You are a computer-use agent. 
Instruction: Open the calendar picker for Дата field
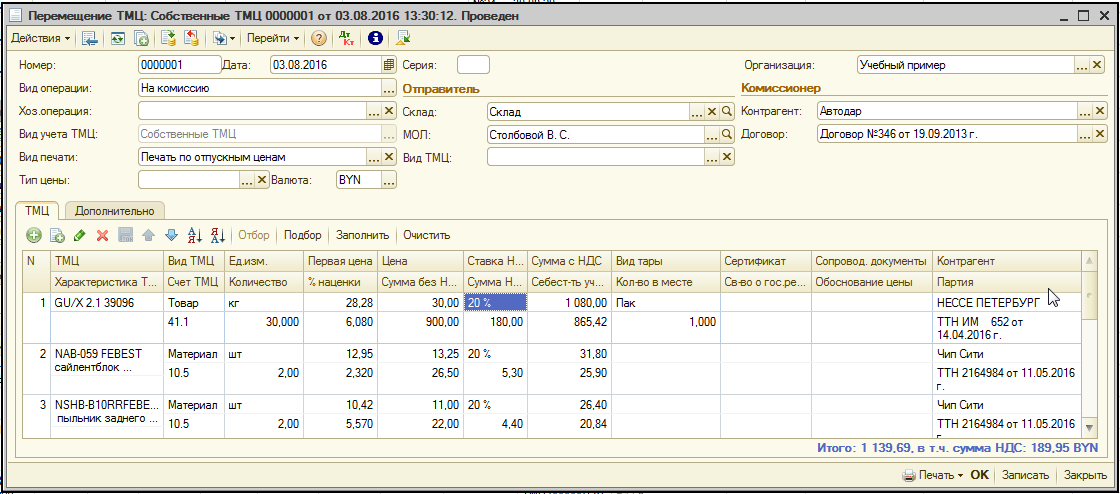(x=389, y=65)
